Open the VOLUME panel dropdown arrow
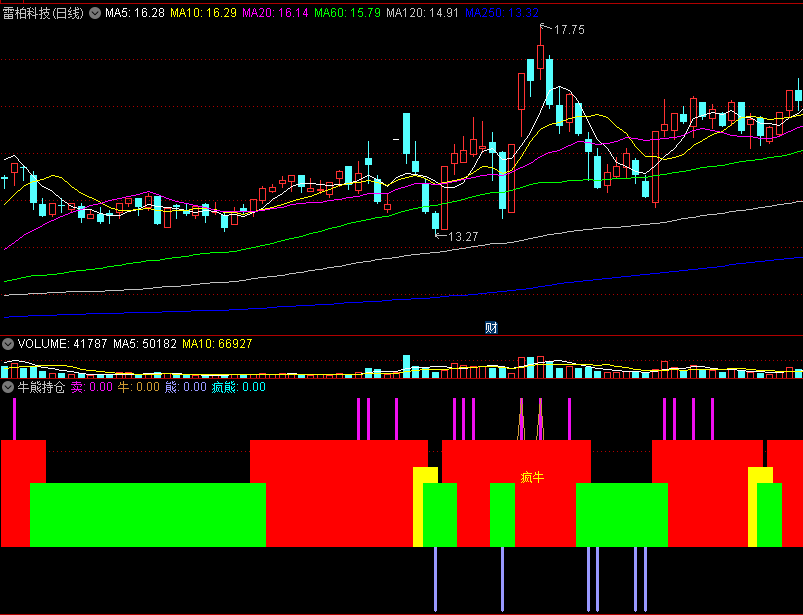The width and height of the screenshot is (803, 615). tap(8, 344)
